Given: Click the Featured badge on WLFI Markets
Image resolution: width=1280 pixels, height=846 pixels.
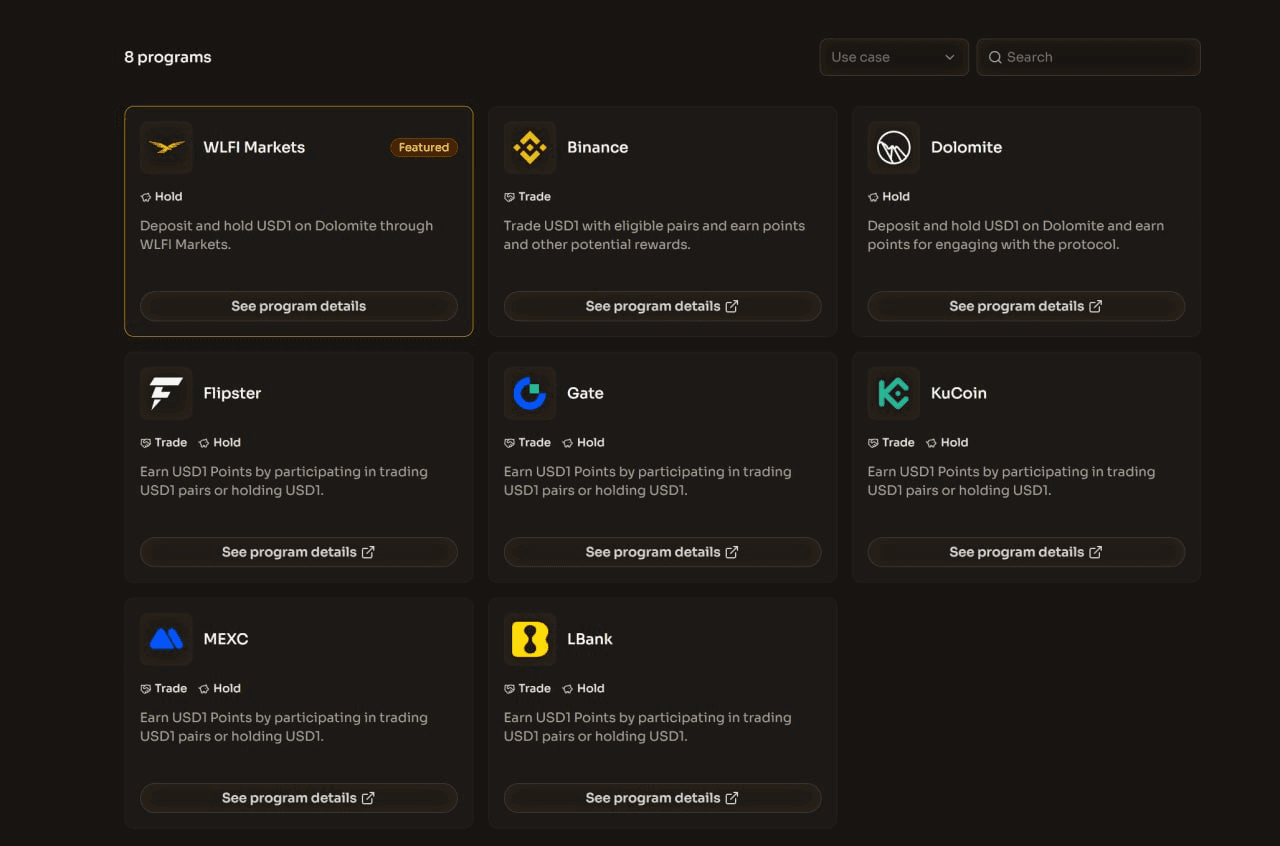Looking at the screenshot, I should tap(424, 147).
